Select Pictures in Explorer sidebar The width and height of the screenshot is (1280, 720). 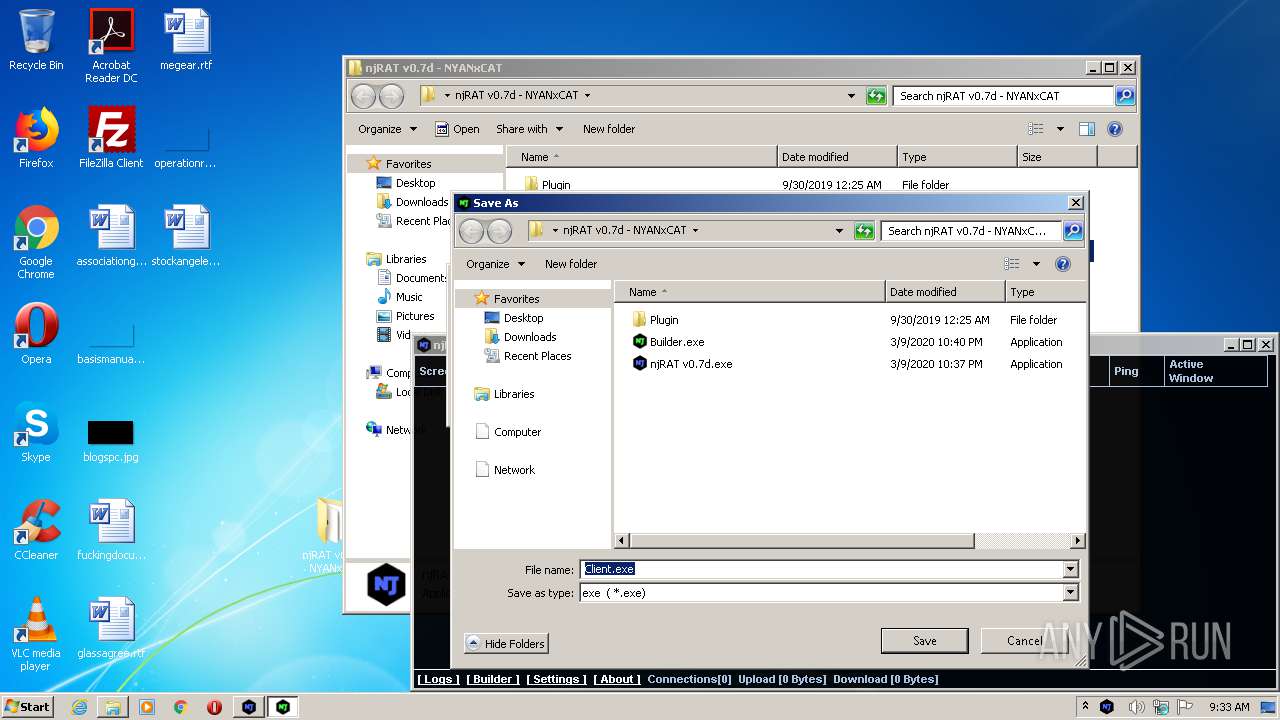(405, 316)
